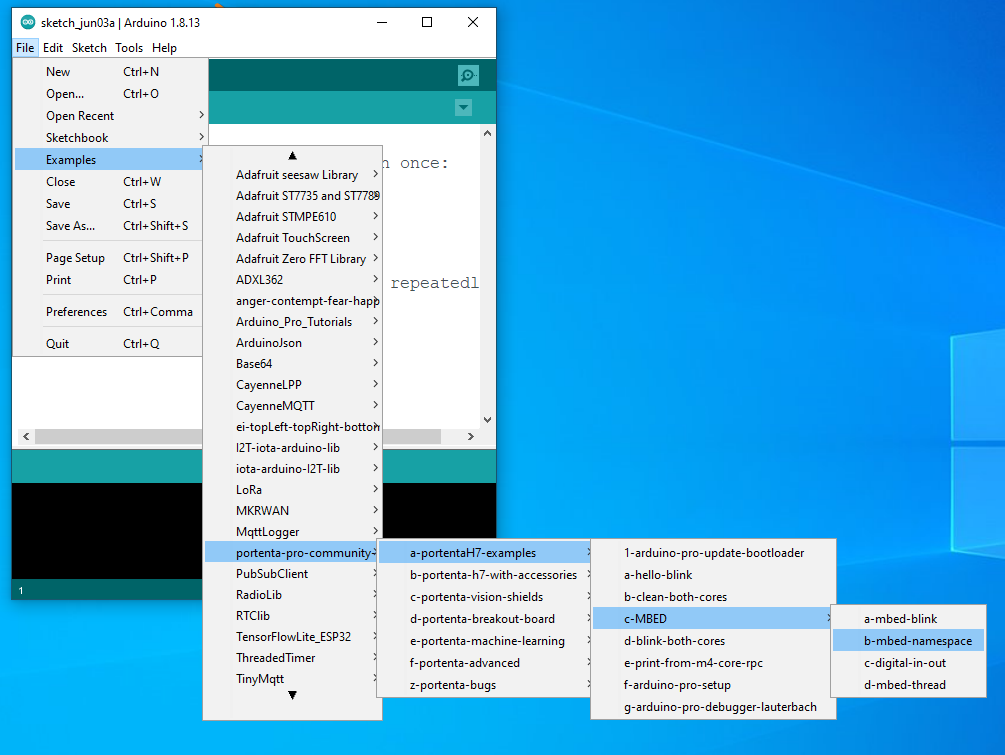Choose Open... from the File menu
The height and width of the screenshot is (755, 1005).
[110, 94]
